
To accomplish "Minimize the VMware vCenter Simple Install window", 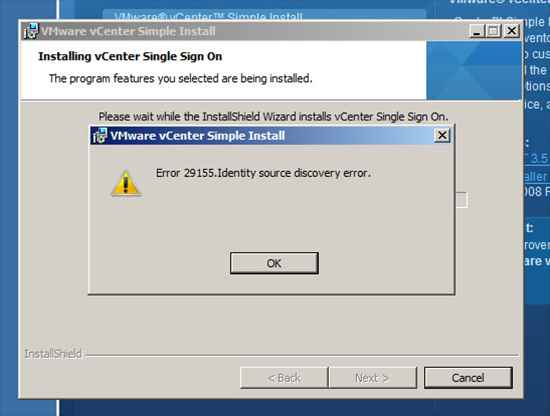I will click(x=477, y=31).
